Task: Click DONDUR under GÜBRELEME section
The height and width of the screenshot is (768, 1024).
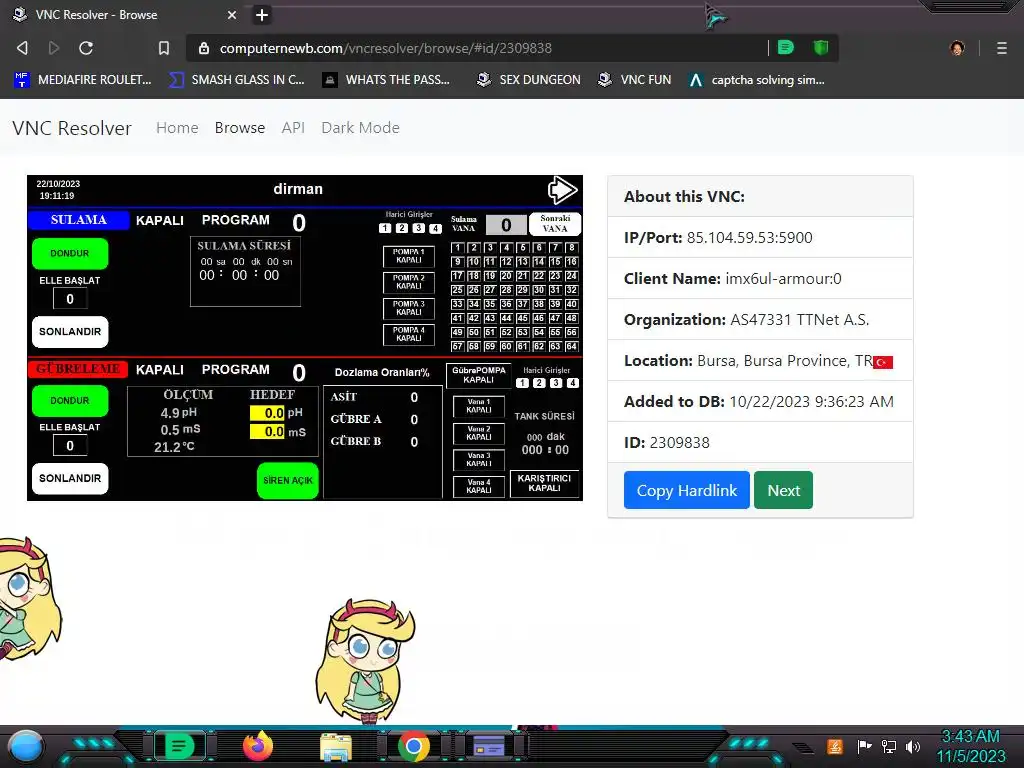Action: coord(70,400)
